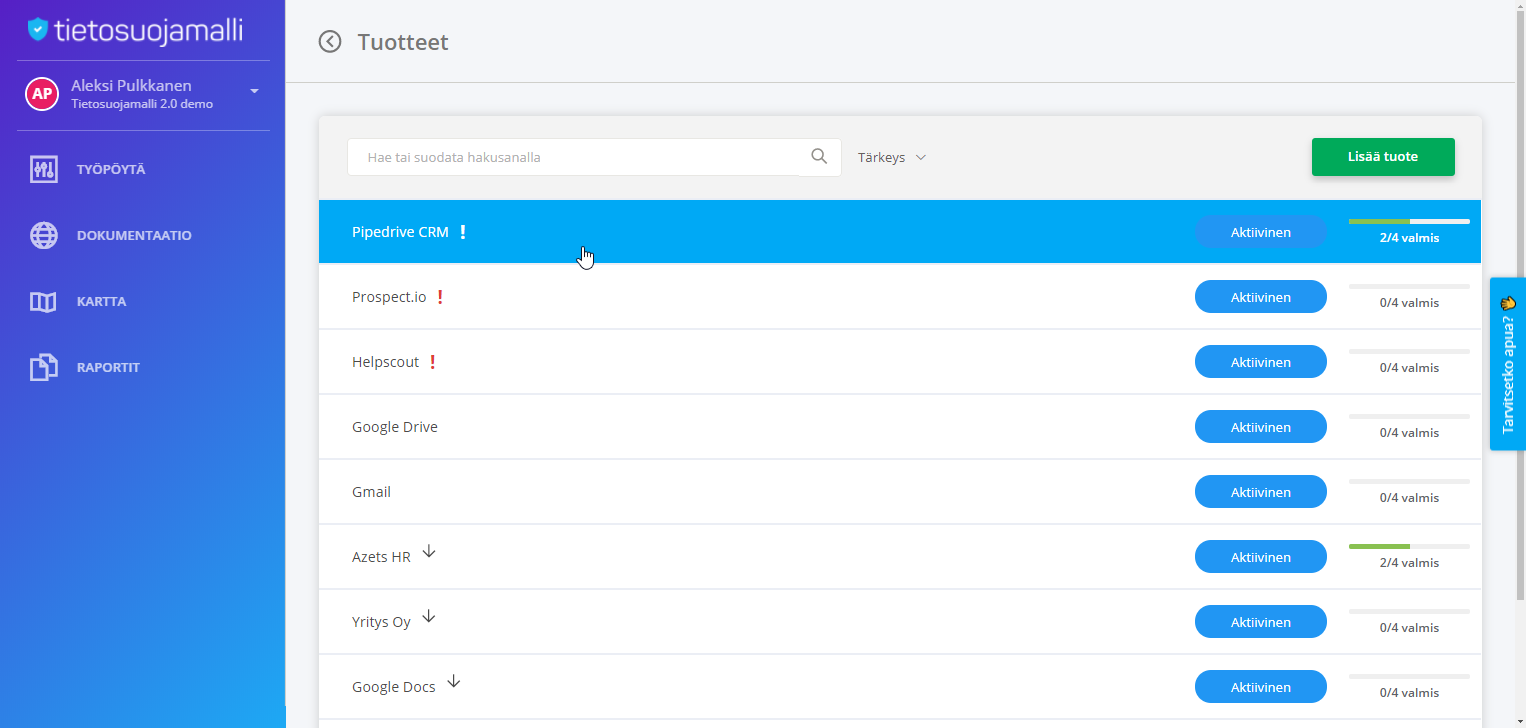Screen dimensions: 1526x728
Task: Click the Lisää tuote button
Action: (x=1383, y=157)
